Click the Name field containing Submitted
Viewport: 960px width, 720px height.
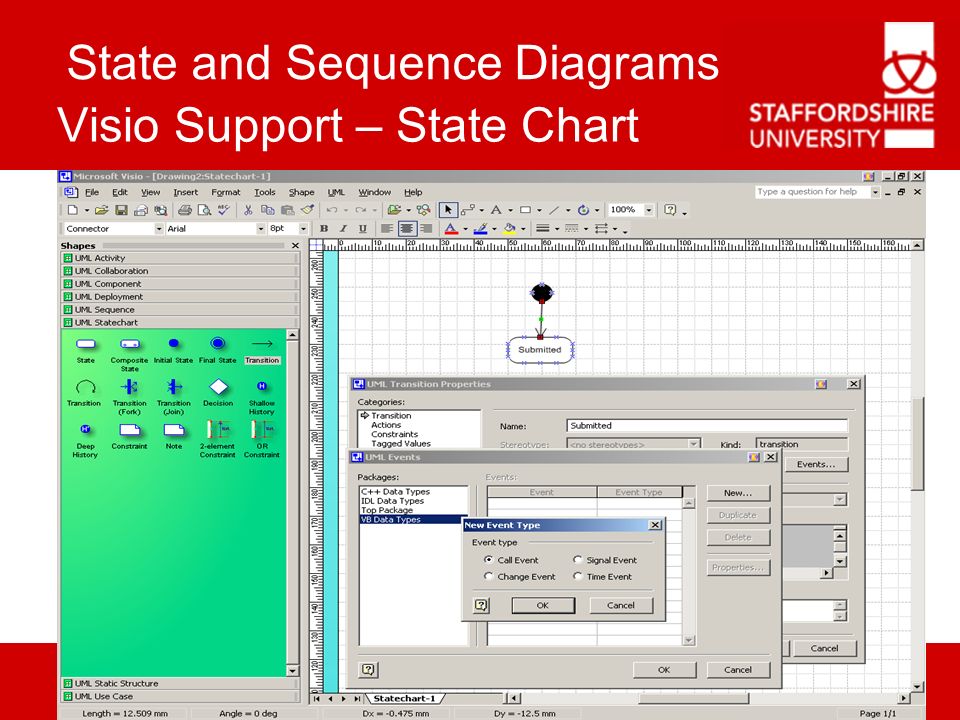(x=707, y=426)
